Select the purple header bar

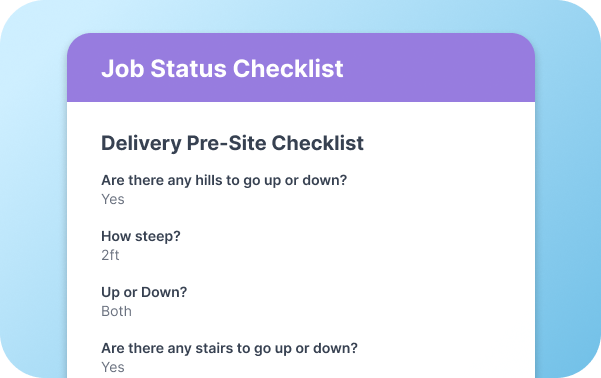pos(301,67)
